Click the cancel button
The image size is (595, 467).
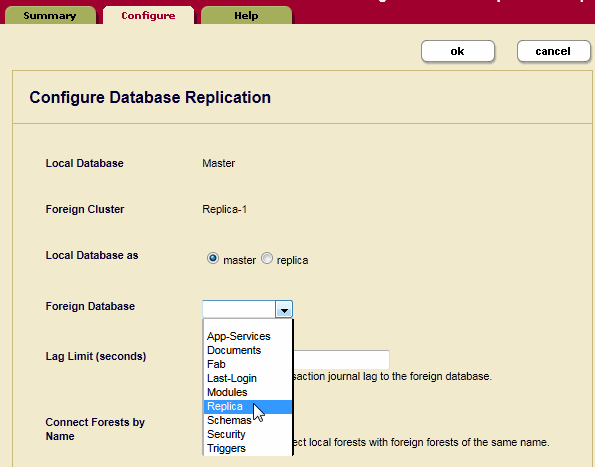click(553, 51)
